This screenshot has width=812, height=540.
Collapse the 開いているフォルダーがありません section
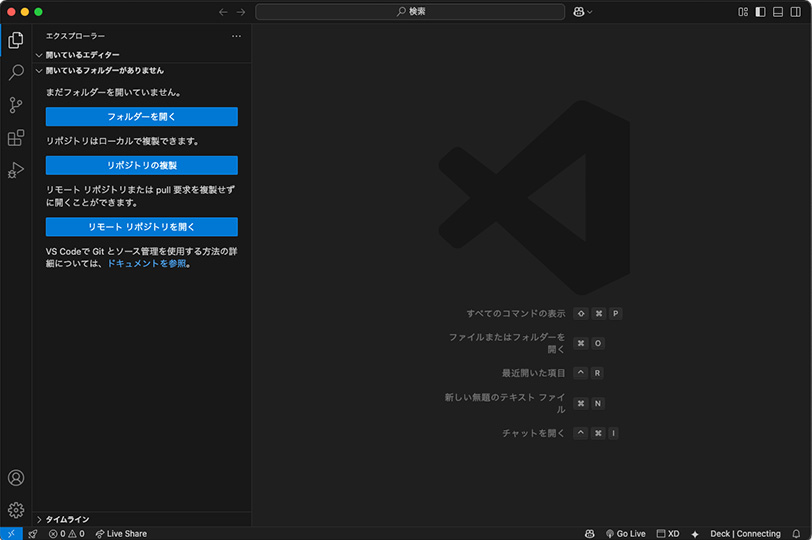tap(142, 70)
